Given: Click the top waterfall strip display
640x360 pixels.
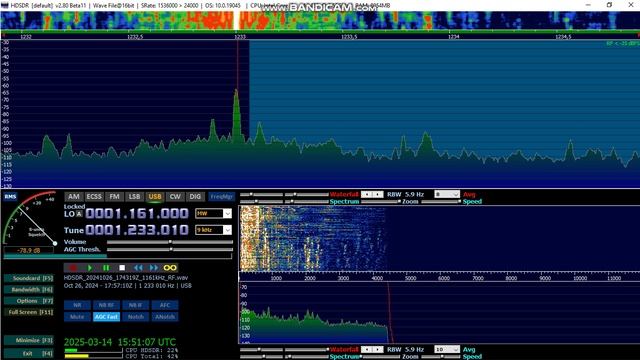Looking at the screenshot, I should click(x=320, y=20).
